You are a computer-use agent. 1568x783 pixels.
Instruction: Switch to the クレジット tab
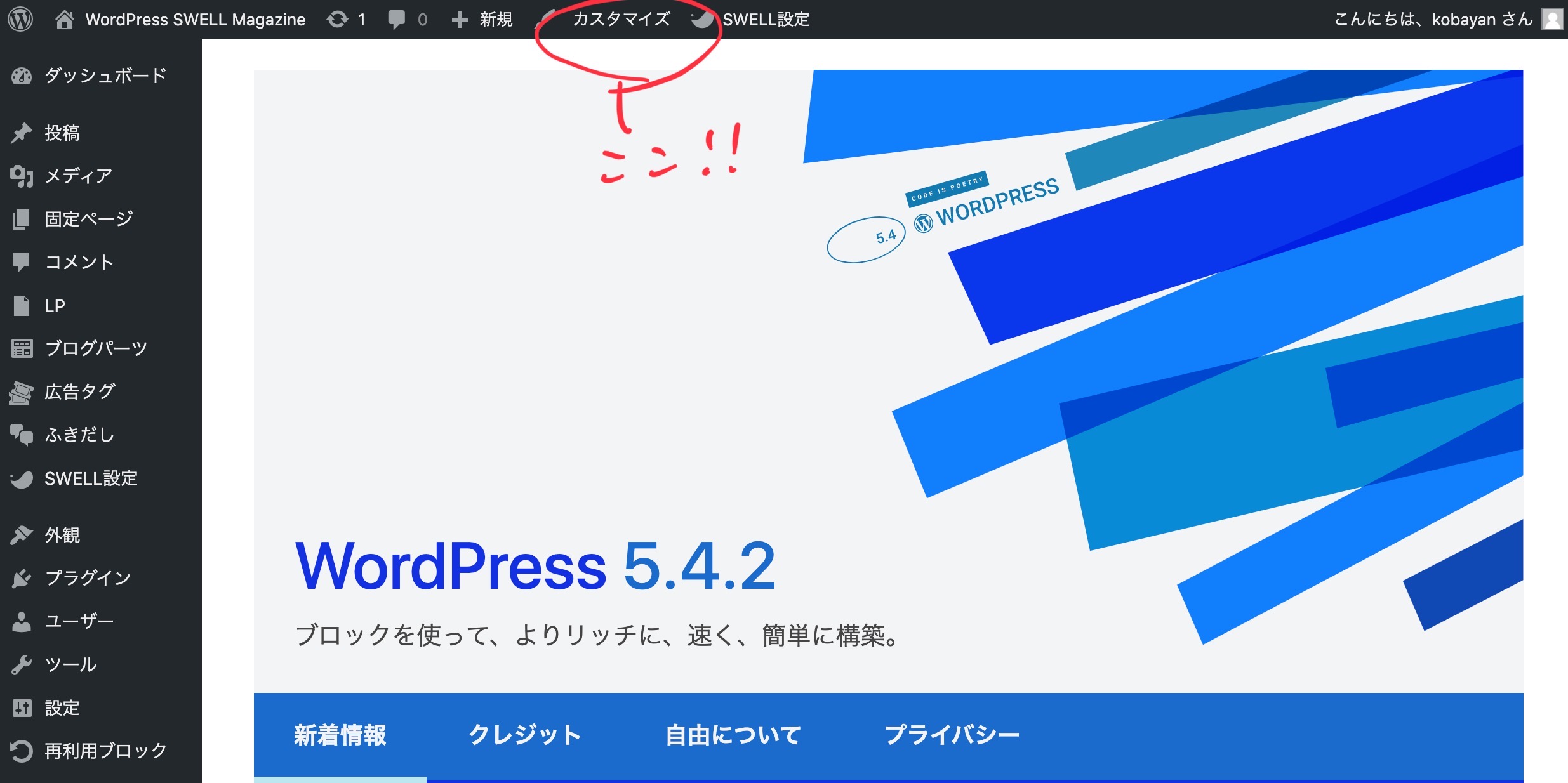pos(525,735)
